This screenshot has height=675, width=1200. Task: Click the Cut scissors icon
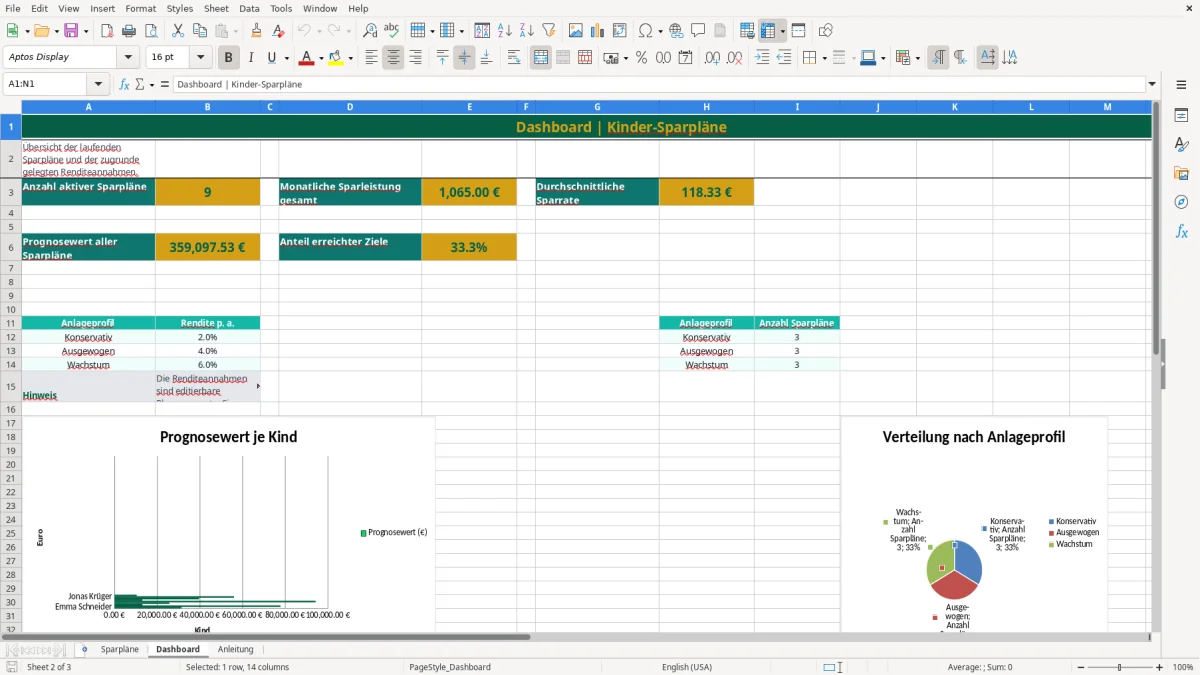178,31
